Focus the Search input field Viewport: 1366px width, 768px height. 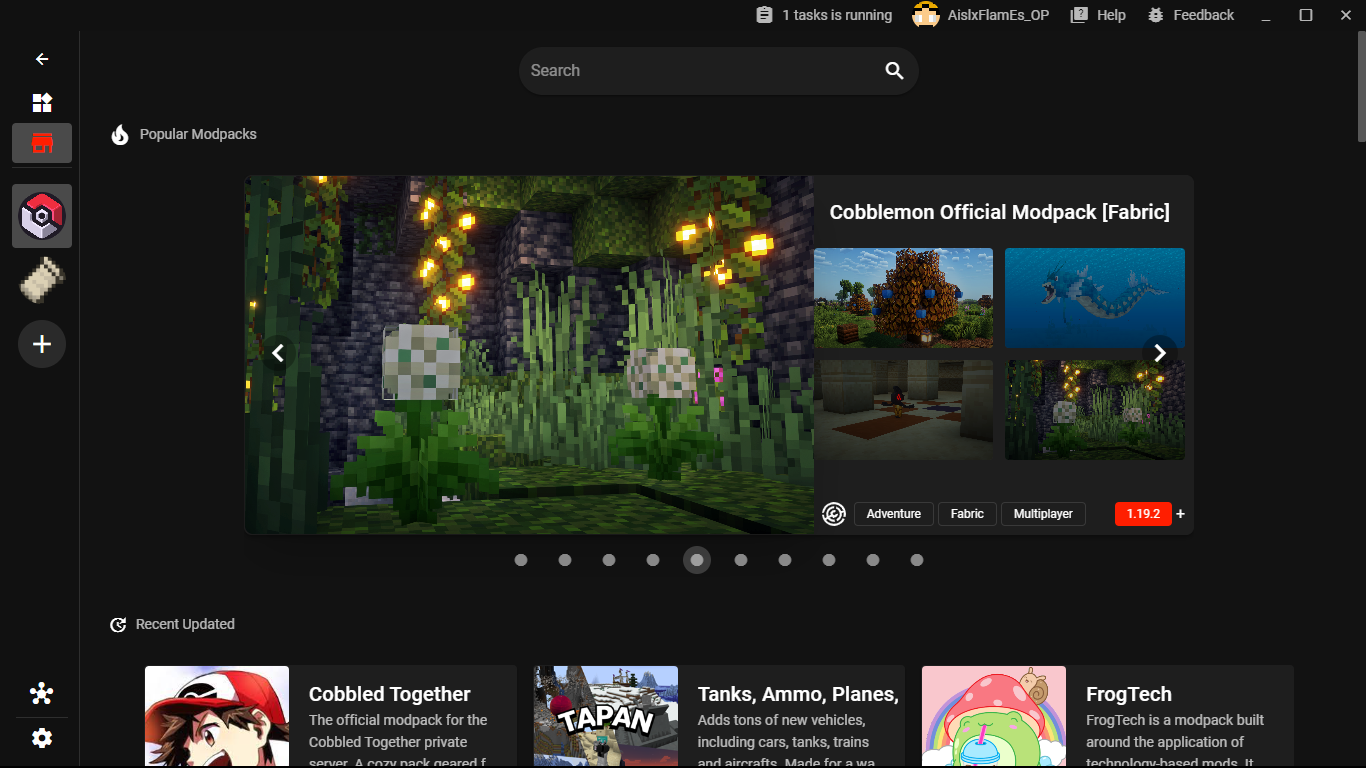click(700, 71)
